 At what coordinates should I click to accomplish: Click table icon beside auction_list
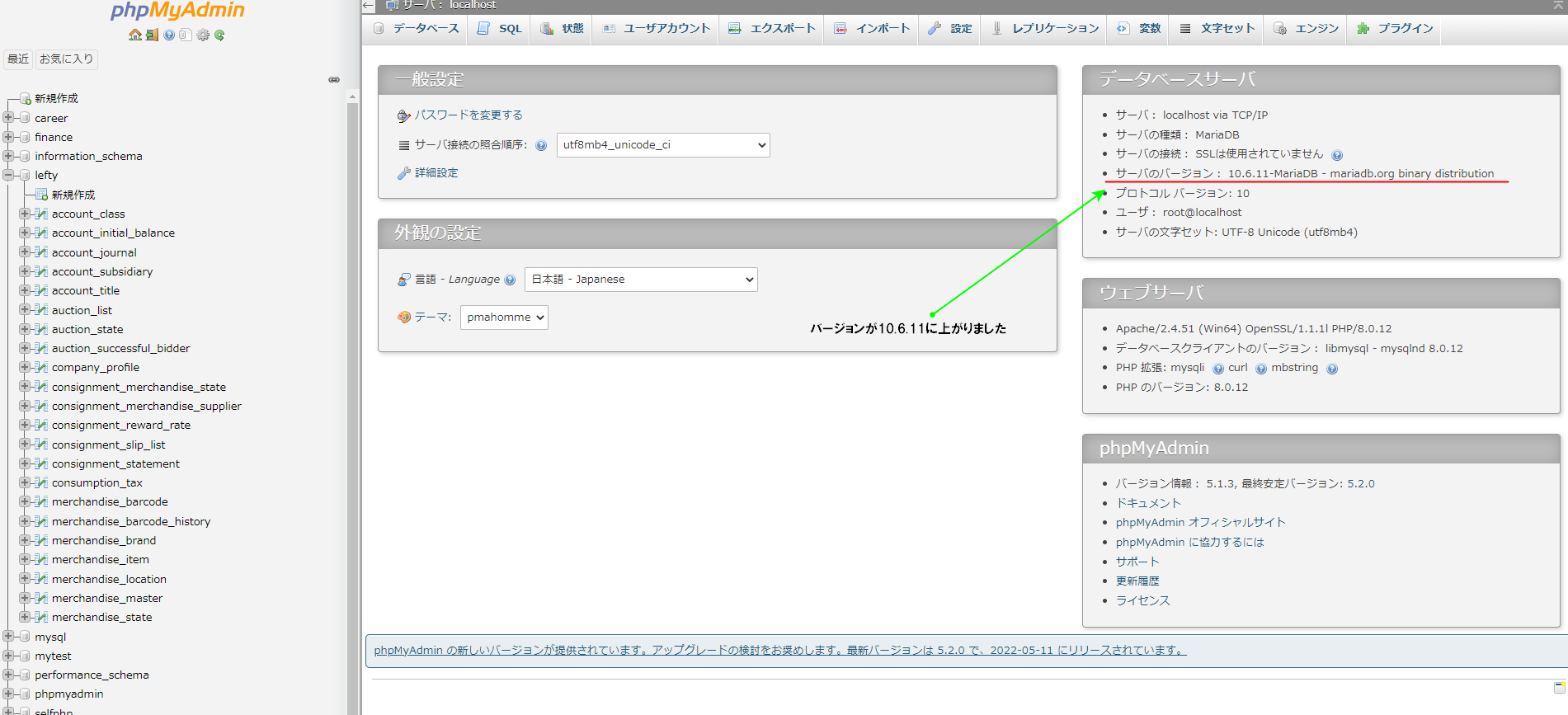coord(41,310)
